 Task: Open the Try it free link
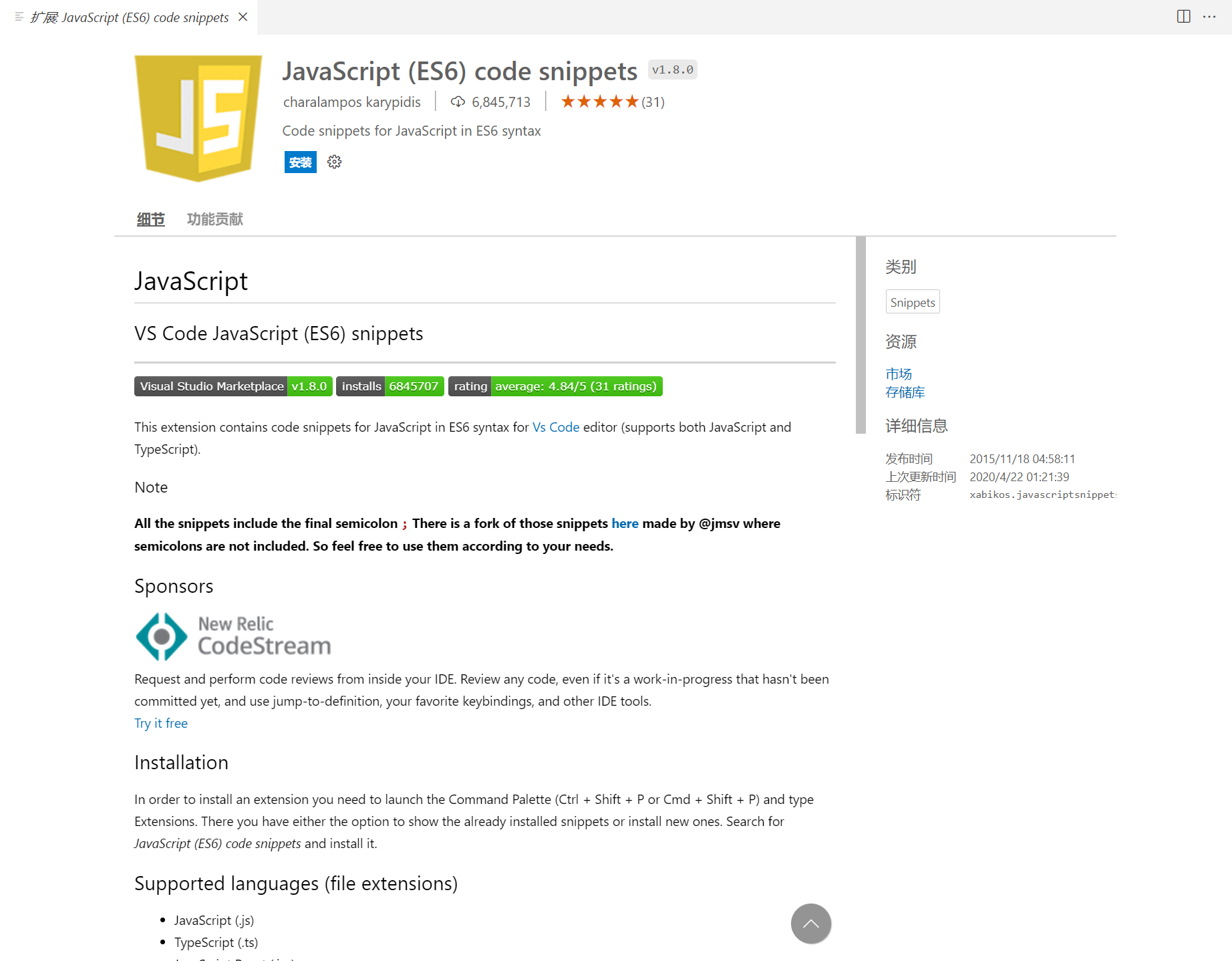coord(161,723)
